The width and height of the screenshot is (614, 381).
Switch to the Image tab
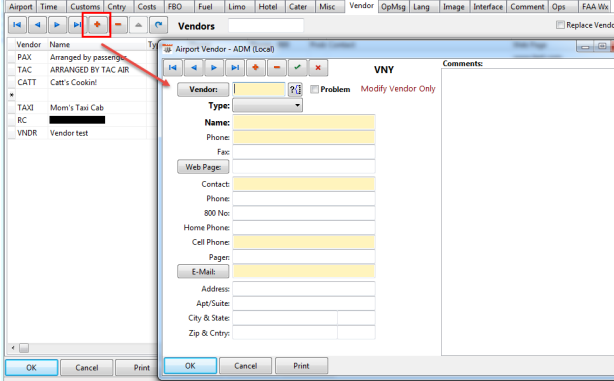coord(453,7)
